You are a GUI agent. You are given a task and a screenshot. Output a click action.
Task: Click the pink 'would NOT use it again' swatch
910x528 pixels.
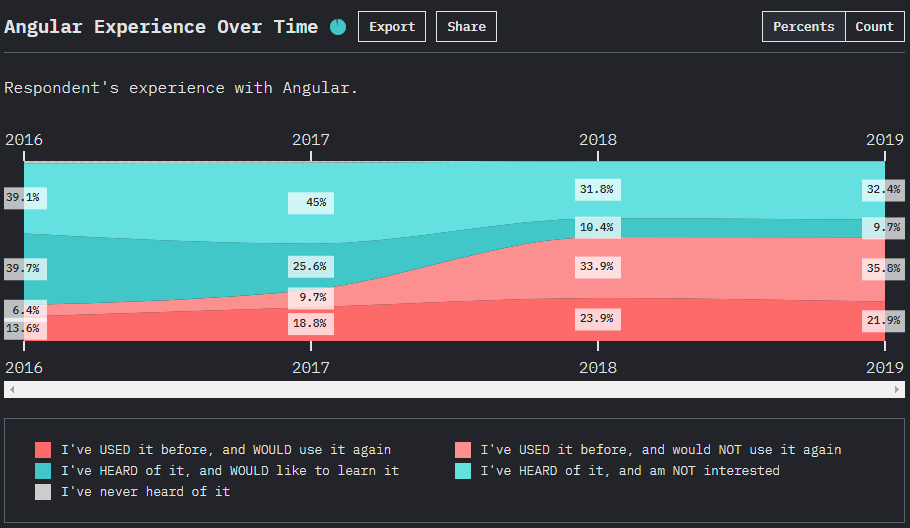click(x=463, y=450)
